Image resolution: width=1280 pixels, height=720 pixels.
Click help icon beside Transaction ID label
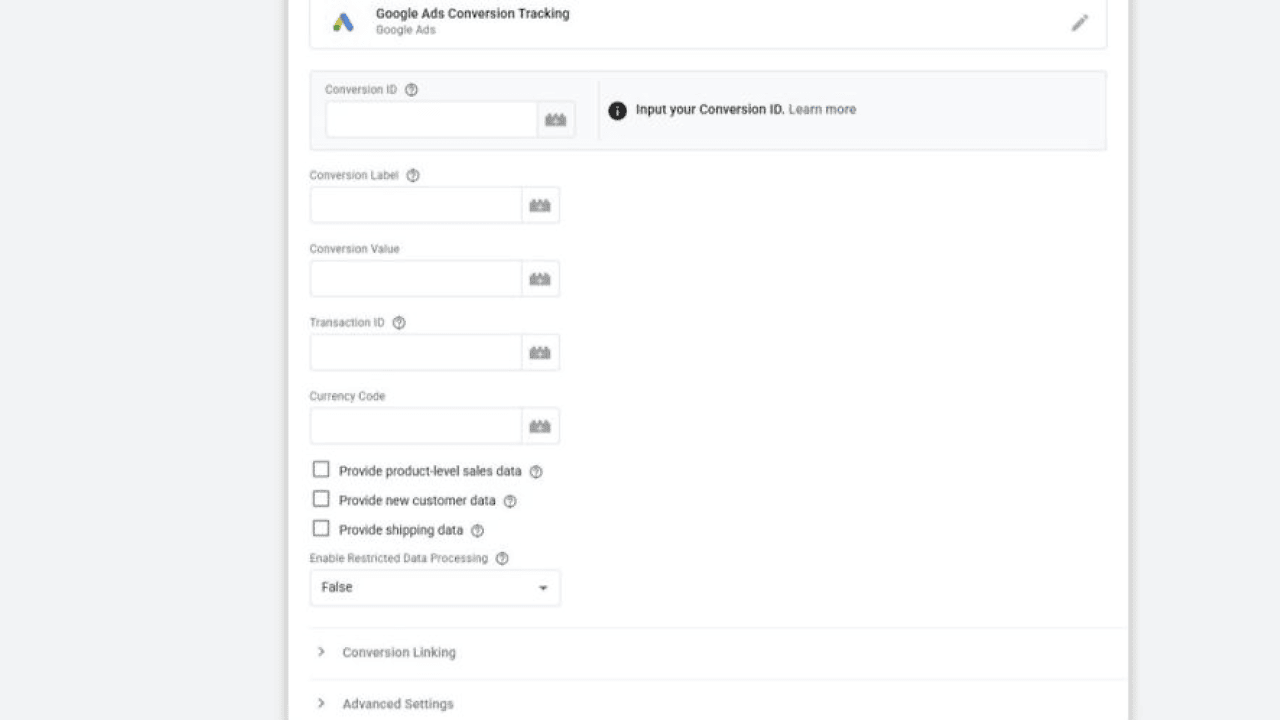tap(399, 323)
